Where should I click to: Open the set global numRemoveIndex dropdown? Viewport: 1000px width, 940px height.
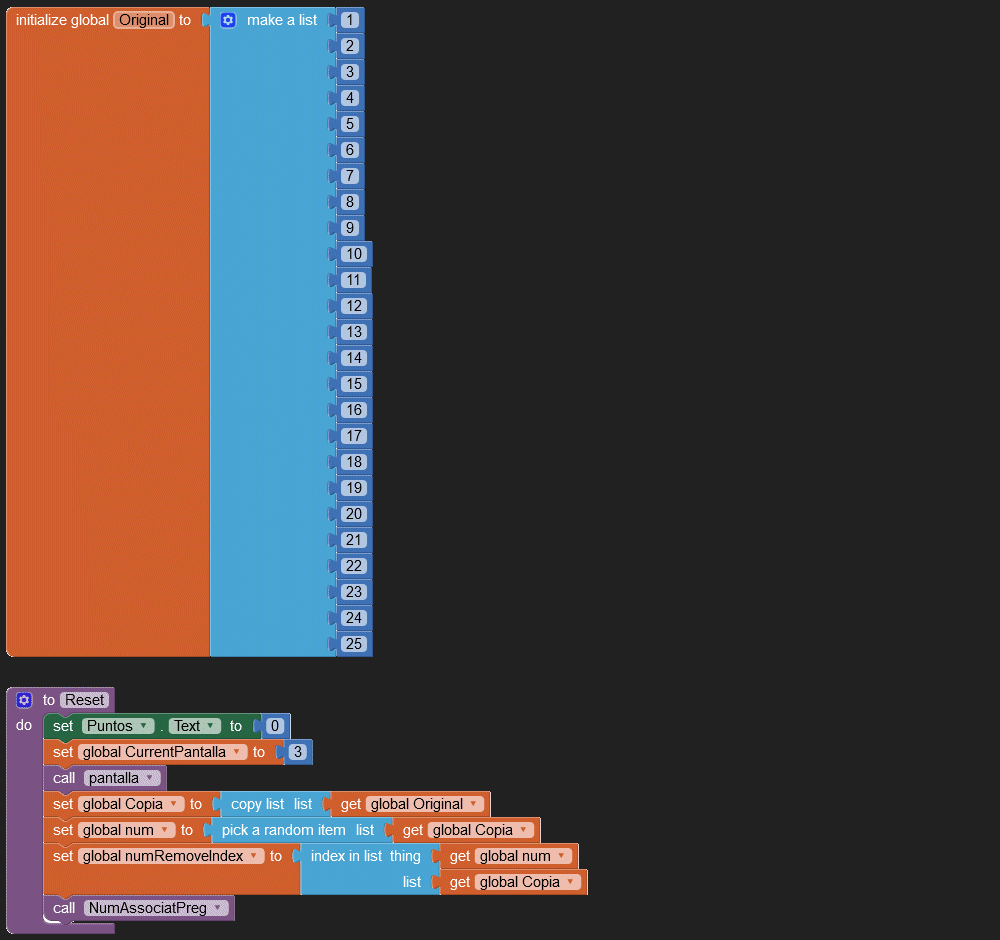255,856
